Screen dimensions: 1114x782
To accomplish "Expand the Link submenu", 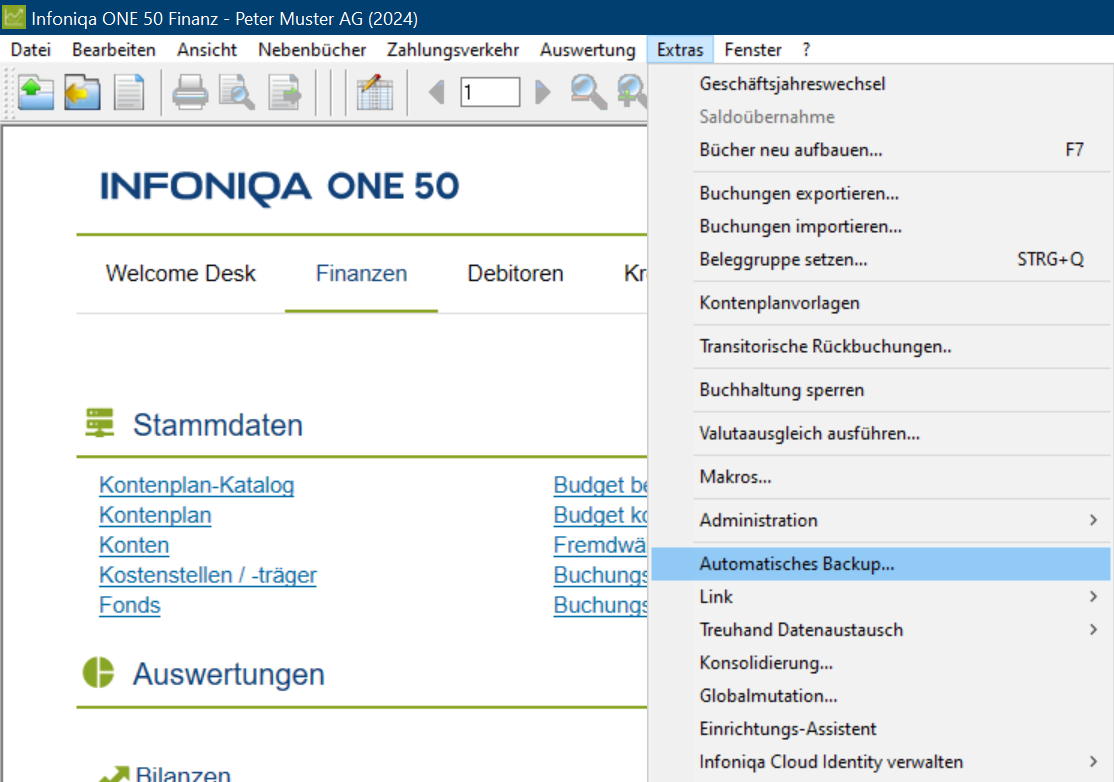I will click(881, 597).
